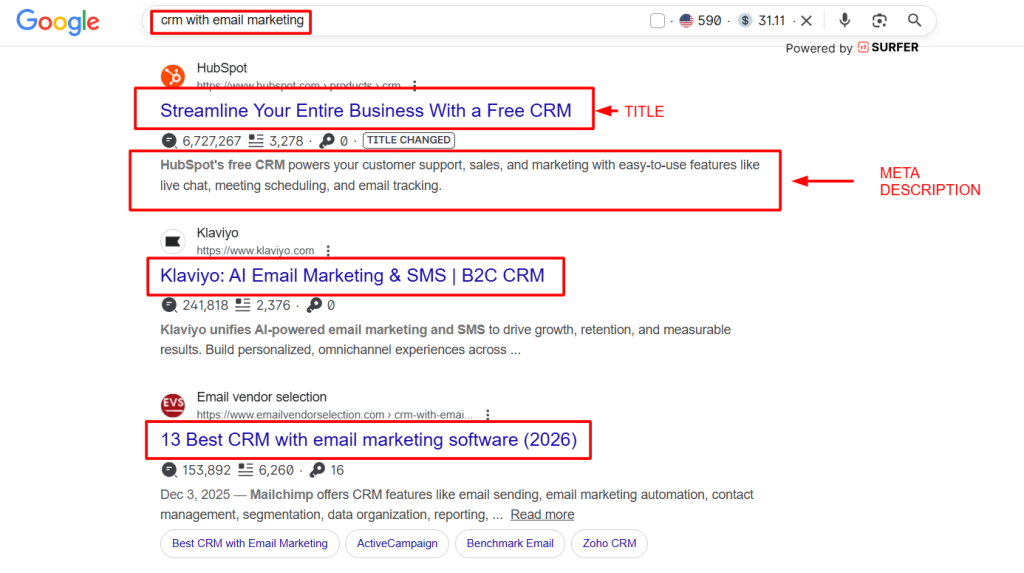
Task: Click the Klaviyo unifies AI-powered description
Action: click(x=445, y=340)
